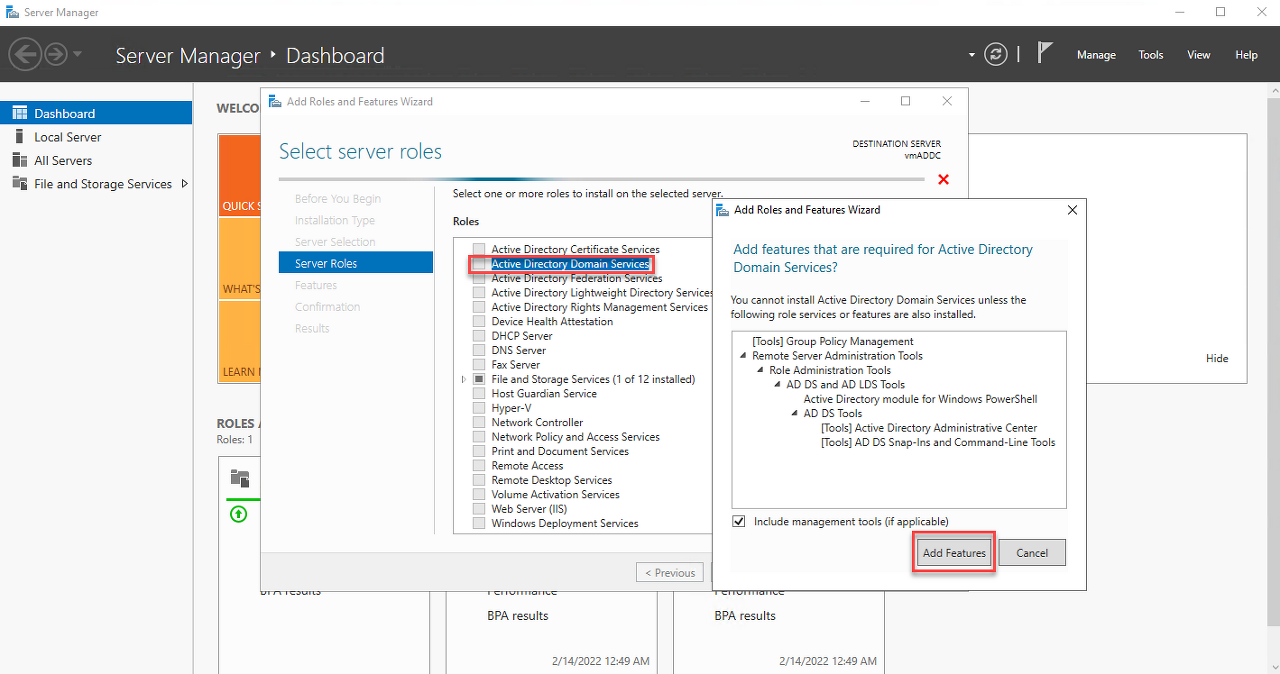Viewport: 1280px width, 674px height.
Task: Check the Host Guardian Service role
Action: [479, 394]
